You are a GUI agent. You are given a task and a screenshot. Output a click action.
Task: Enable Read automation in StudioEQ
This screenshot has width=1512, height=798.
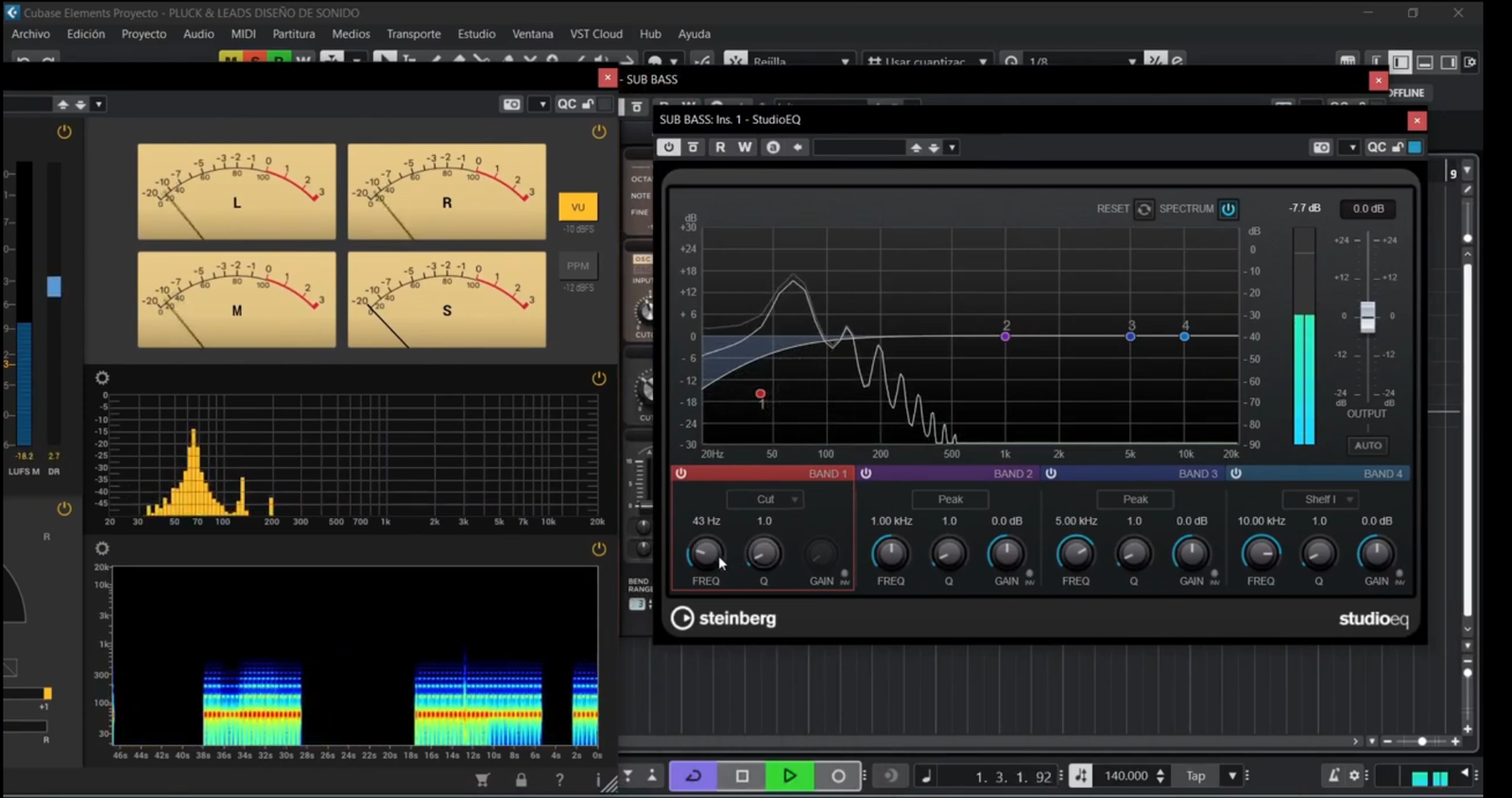[720, 147]
